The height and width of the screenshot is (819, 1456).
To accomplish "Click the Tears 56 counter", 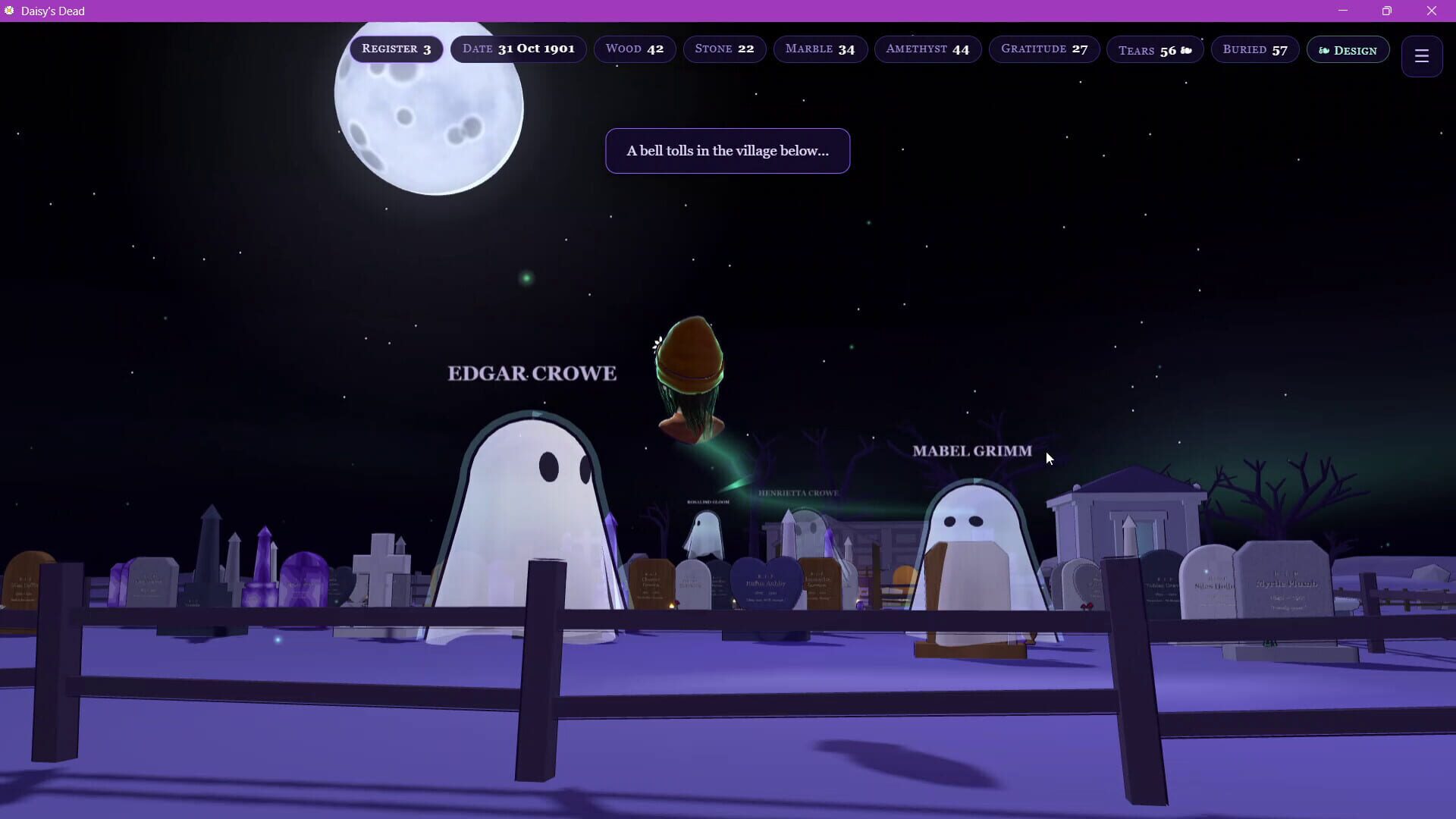I will (x=1155, y=50).
